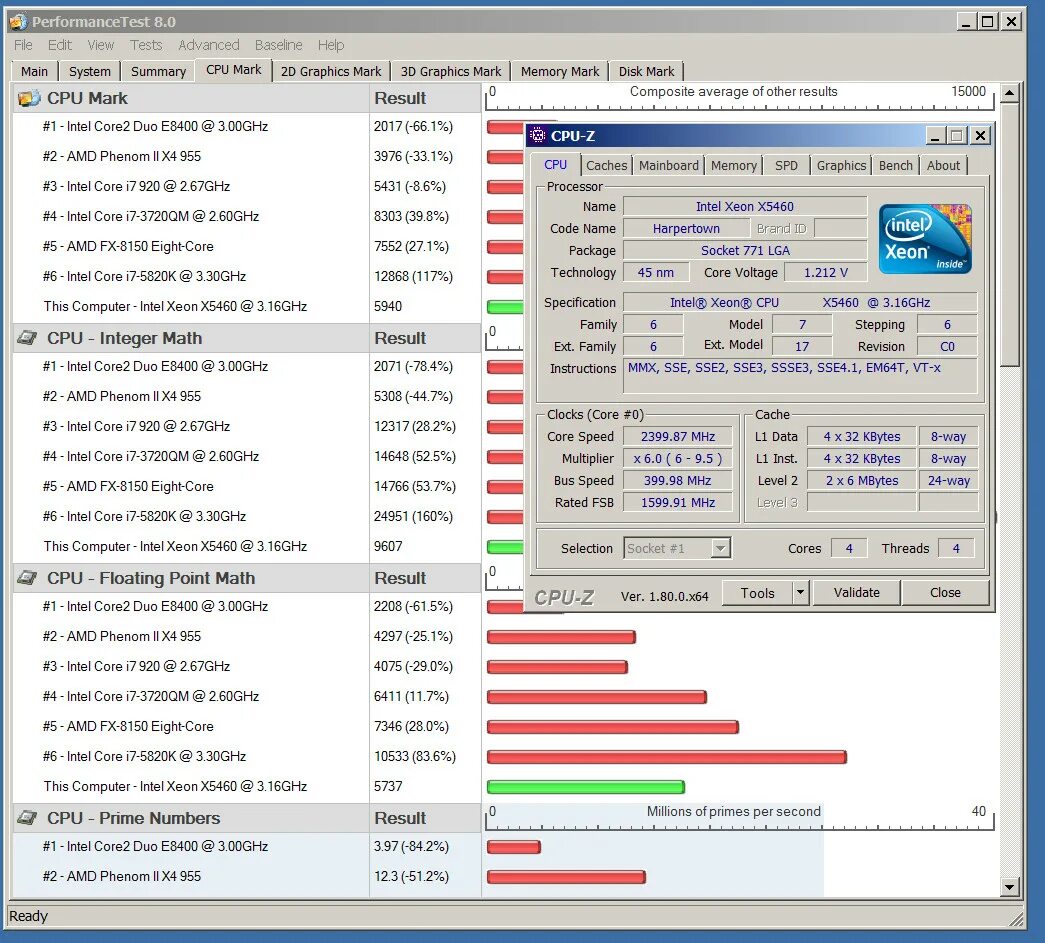The image size is (1045, 943).
Task: Open the Memory tab in CPU-Z
Action: 734,165
